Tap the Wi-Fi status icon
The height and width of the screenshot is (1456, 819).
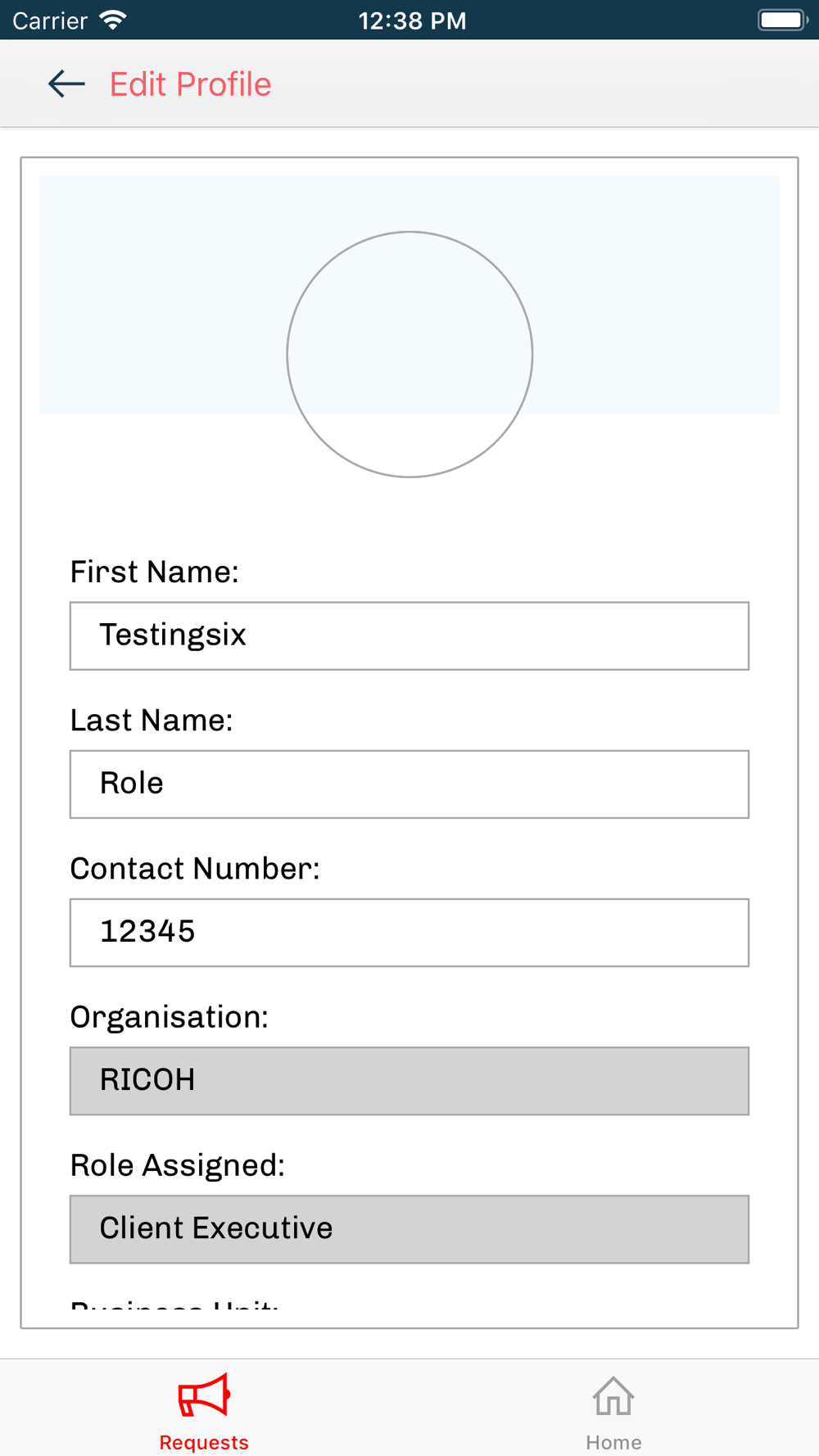click(x=113, y=20)
